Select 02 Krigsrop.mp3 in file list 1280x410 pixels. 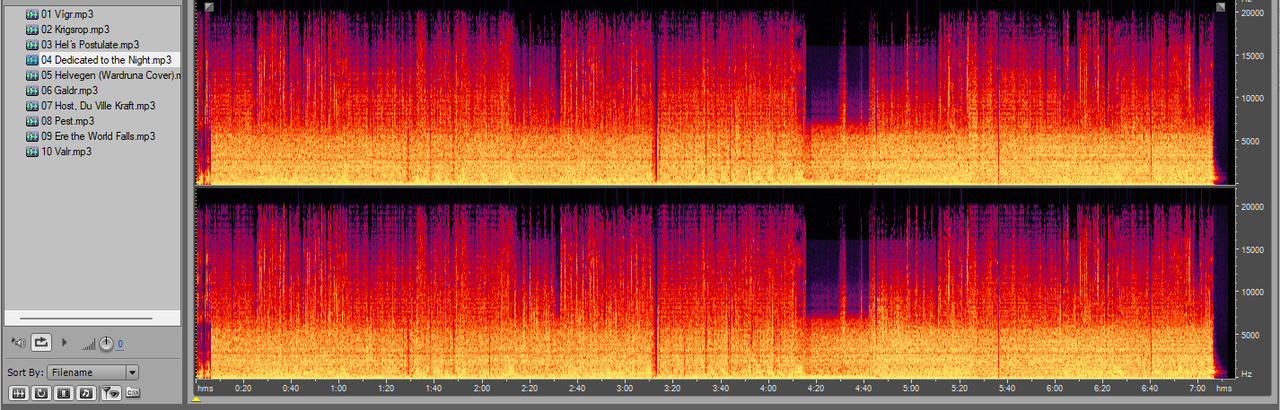point(75,30)
